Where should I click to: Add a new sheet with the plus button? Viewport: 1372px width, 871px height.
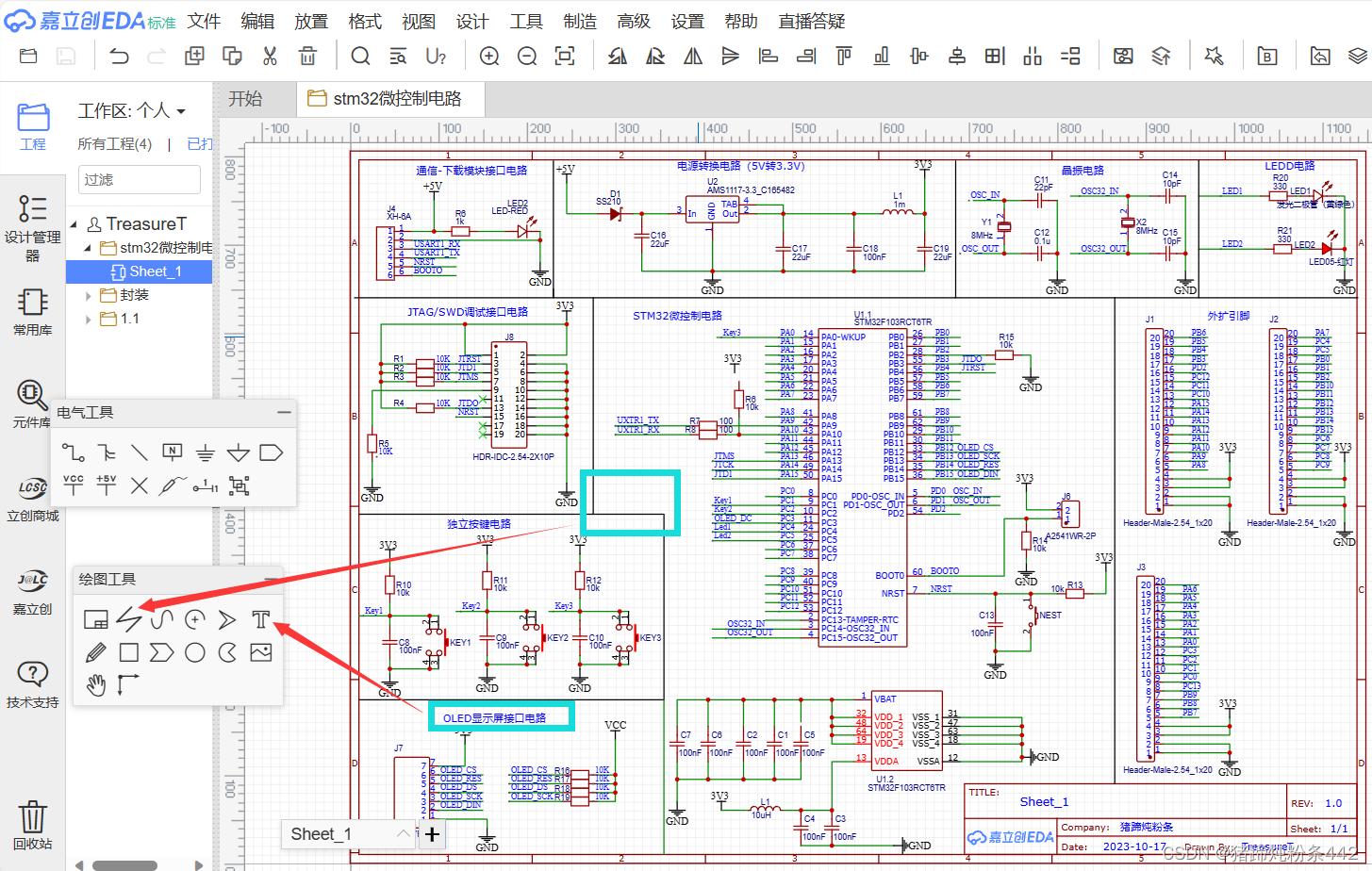coord(432,833)
